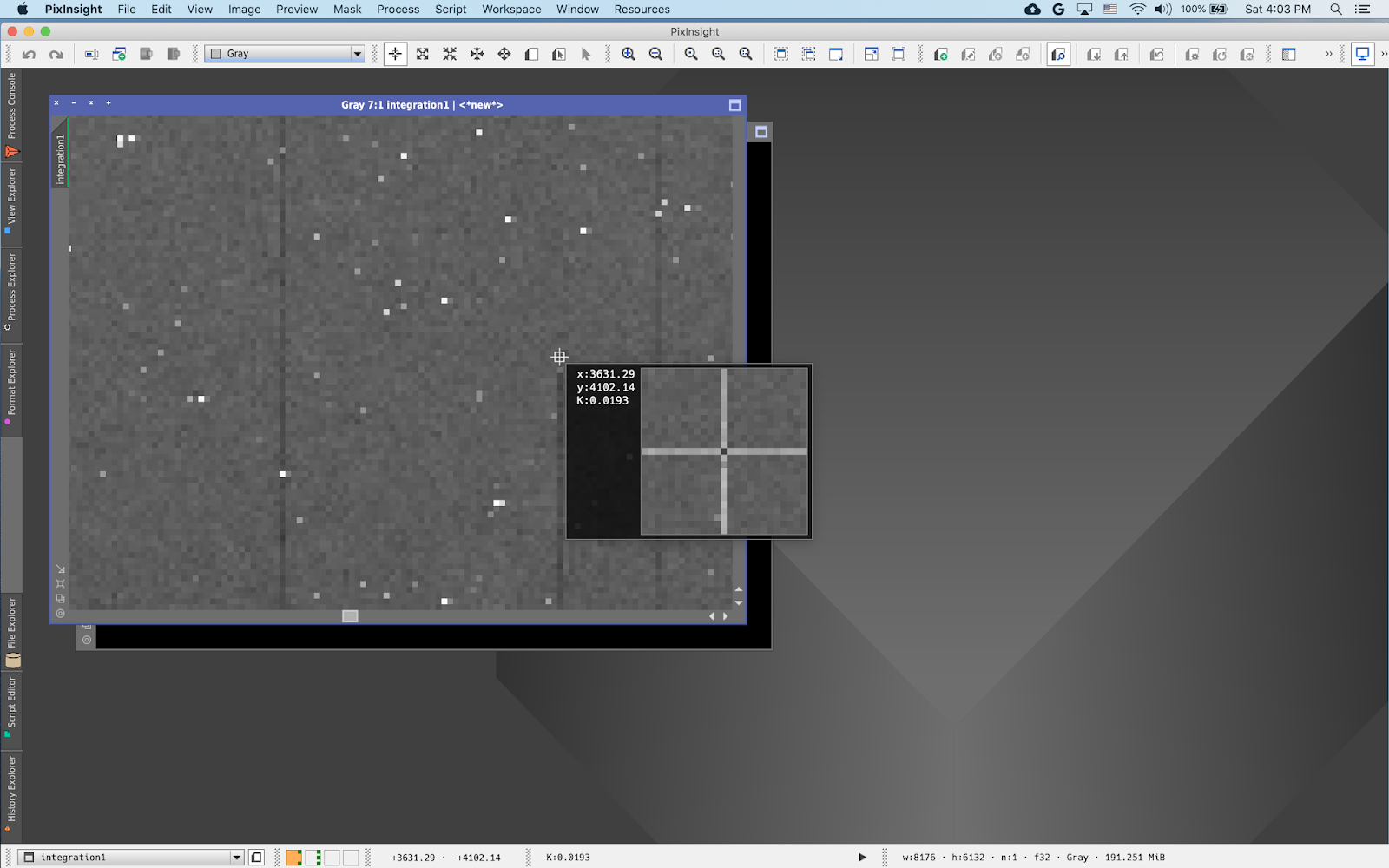Toggle the fourth status bar indicator box
The height and width of the screenshot is (868, 1389).
(x=351, y=858)
